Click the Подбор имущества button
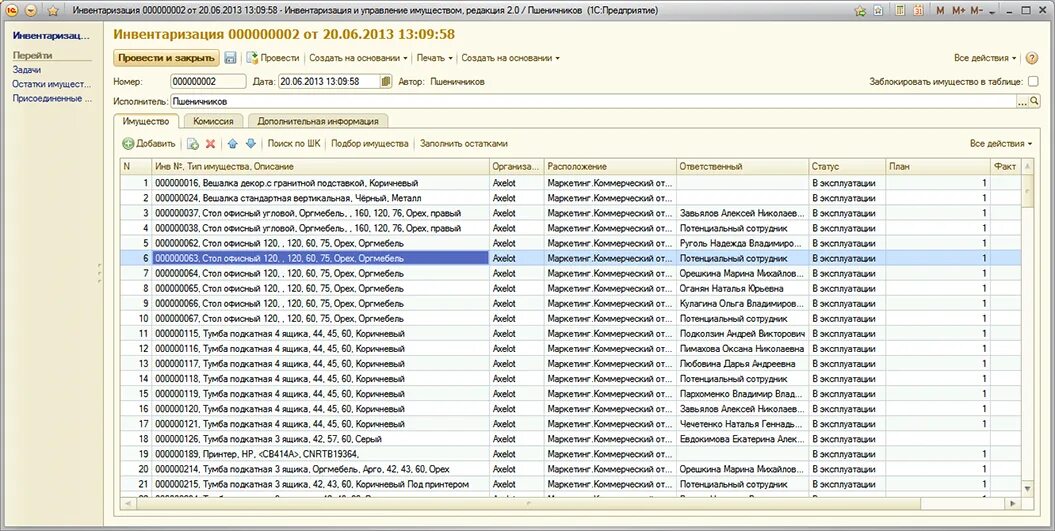 click(369, 143)
